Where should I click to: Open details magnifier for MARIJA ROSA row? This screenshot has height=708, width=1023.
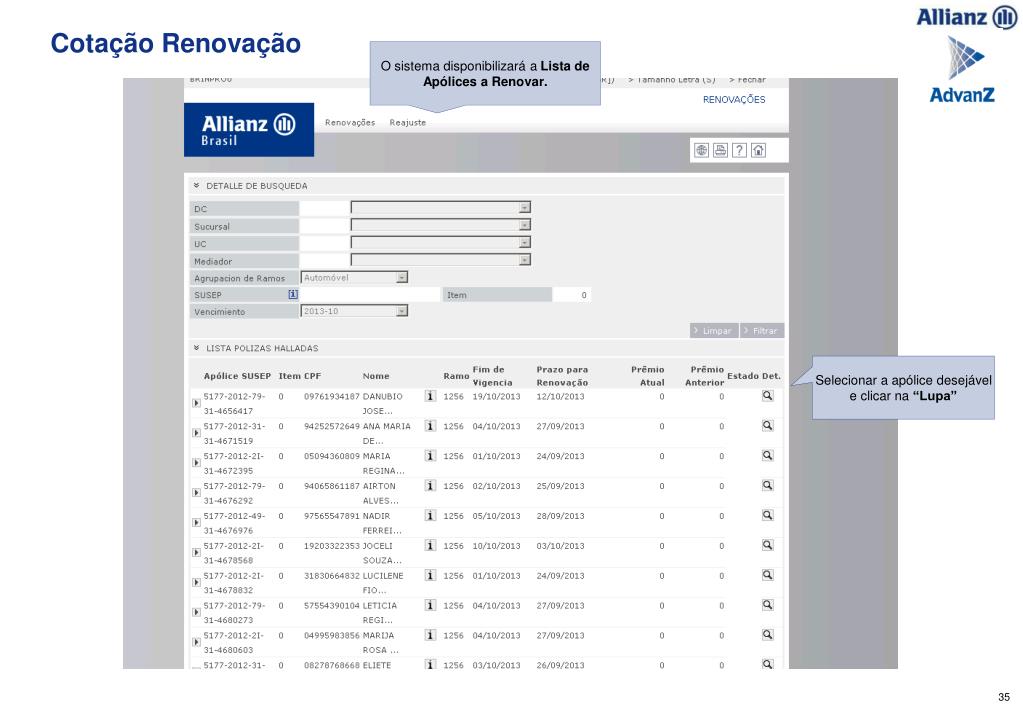click(768, 635)
